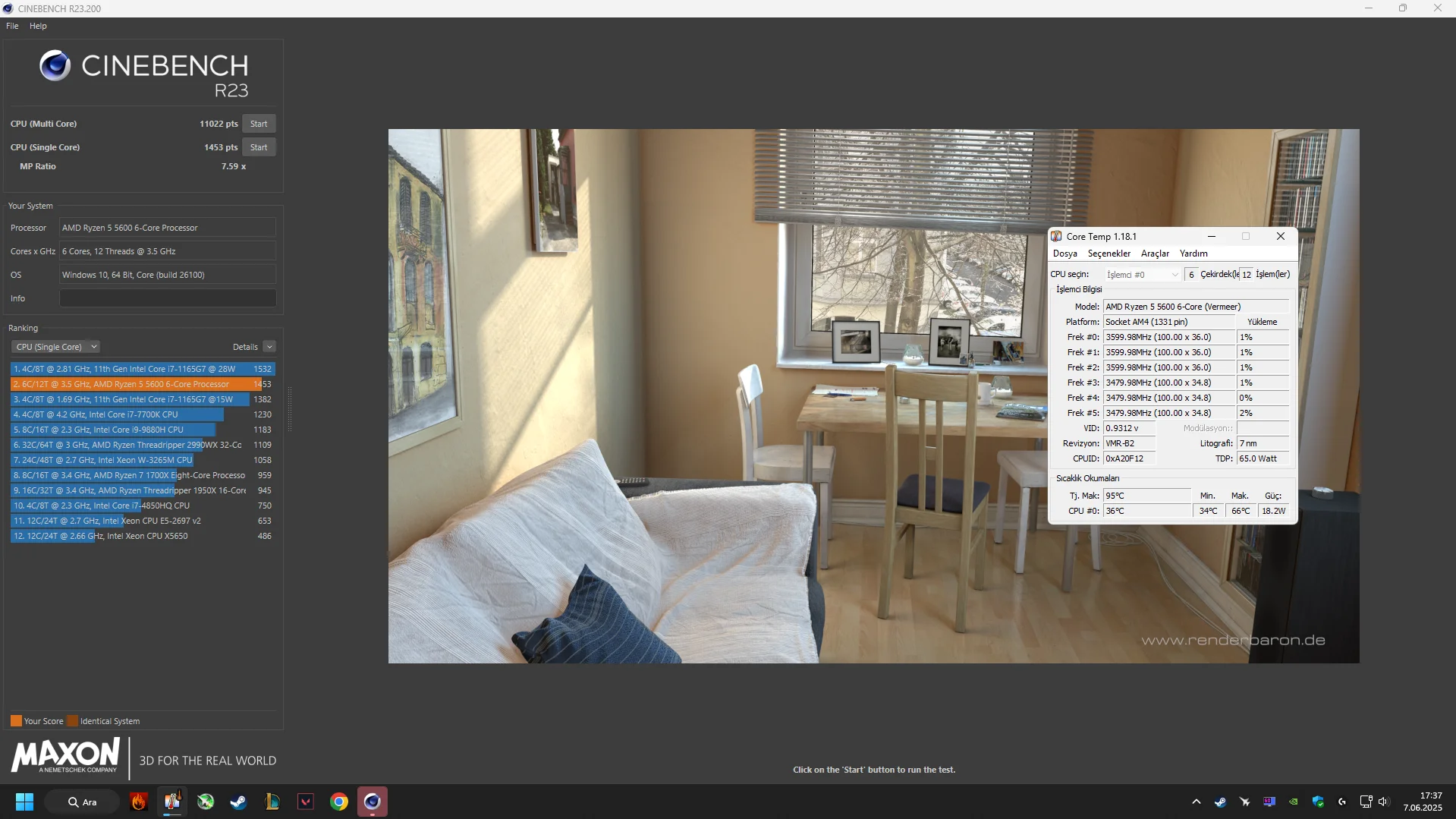
Task: Switch to Core Temp thermometer taskbar icon
Action: pyautogui.click(x=172, y=802)
